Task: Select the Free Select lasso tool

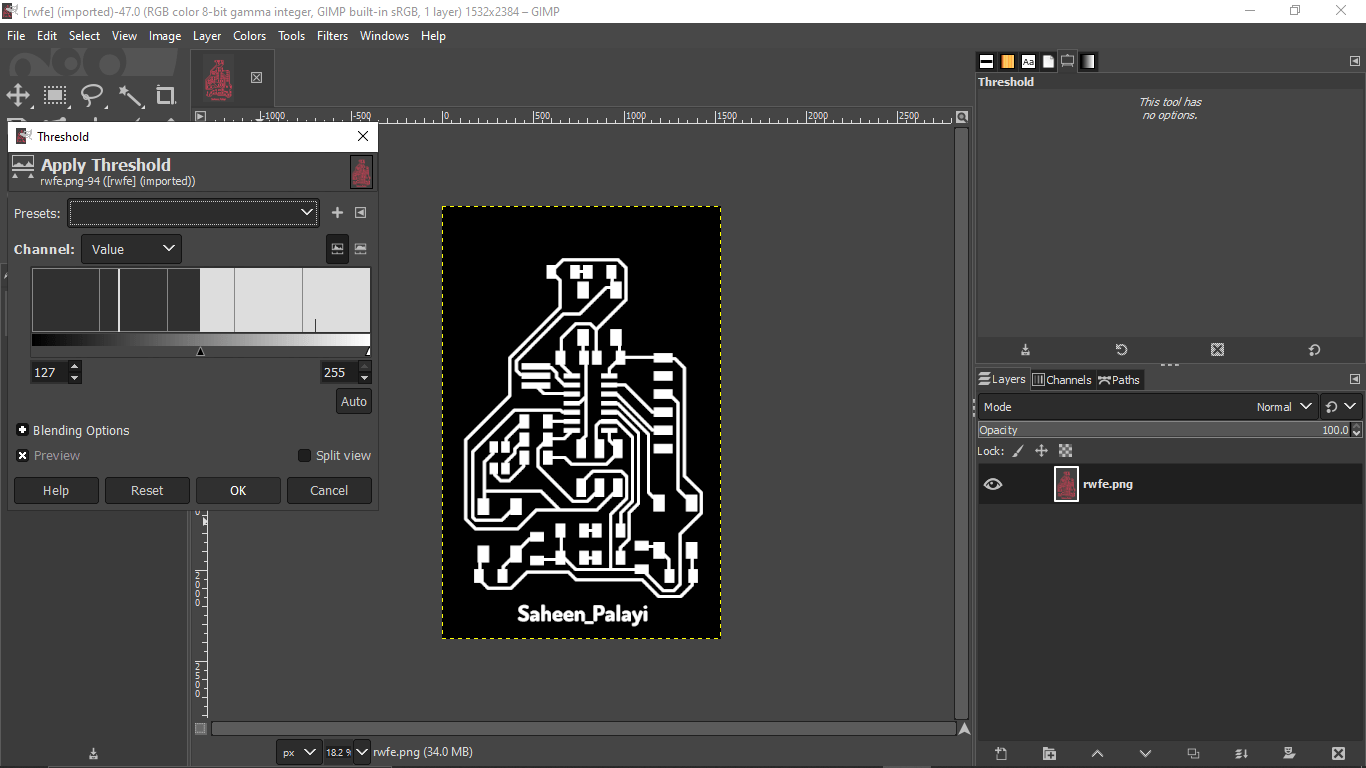Action: point(92,96)
